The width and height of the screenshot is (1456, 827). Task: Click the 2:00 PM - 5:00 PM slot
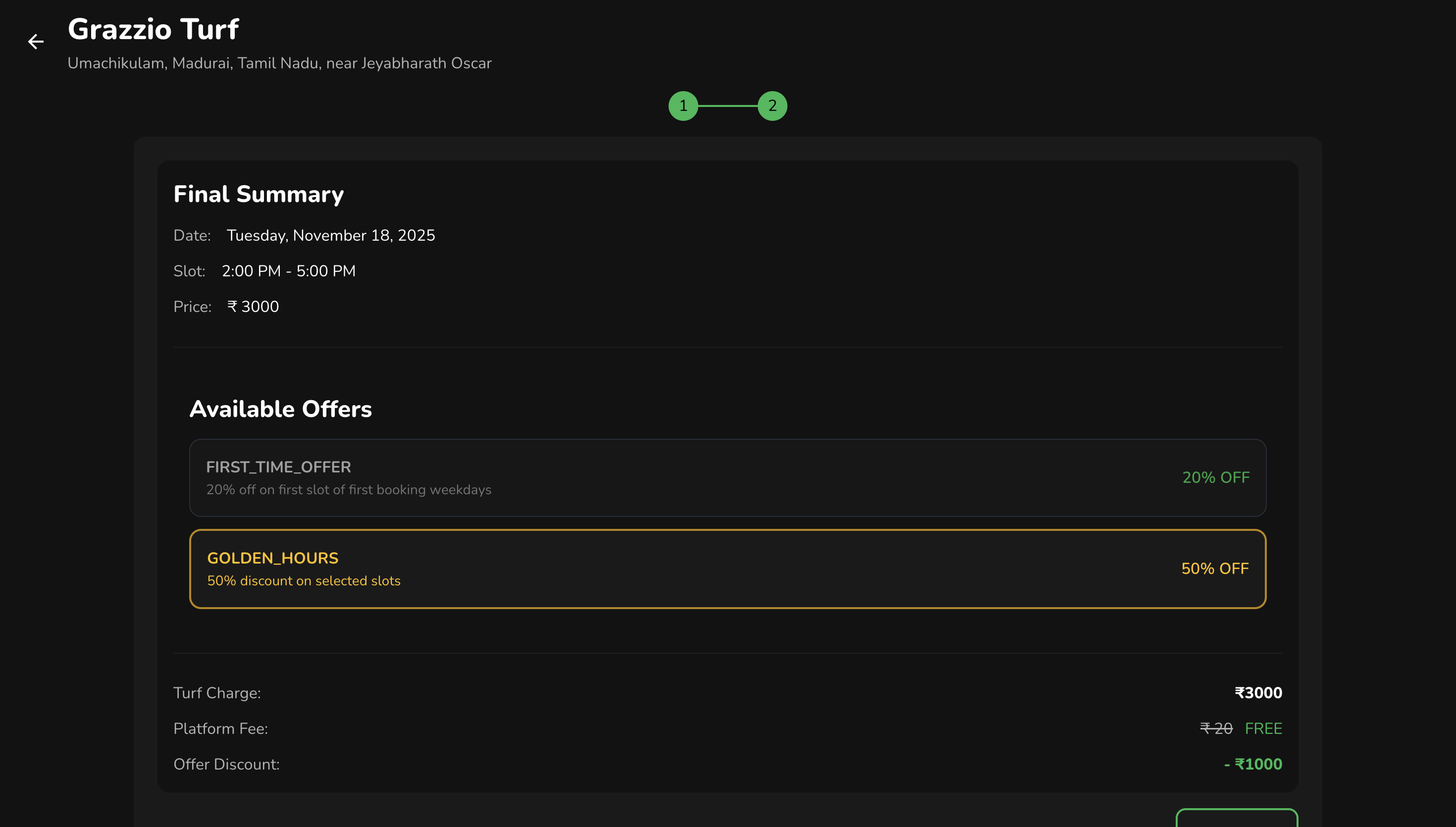(x=288, y=271)
